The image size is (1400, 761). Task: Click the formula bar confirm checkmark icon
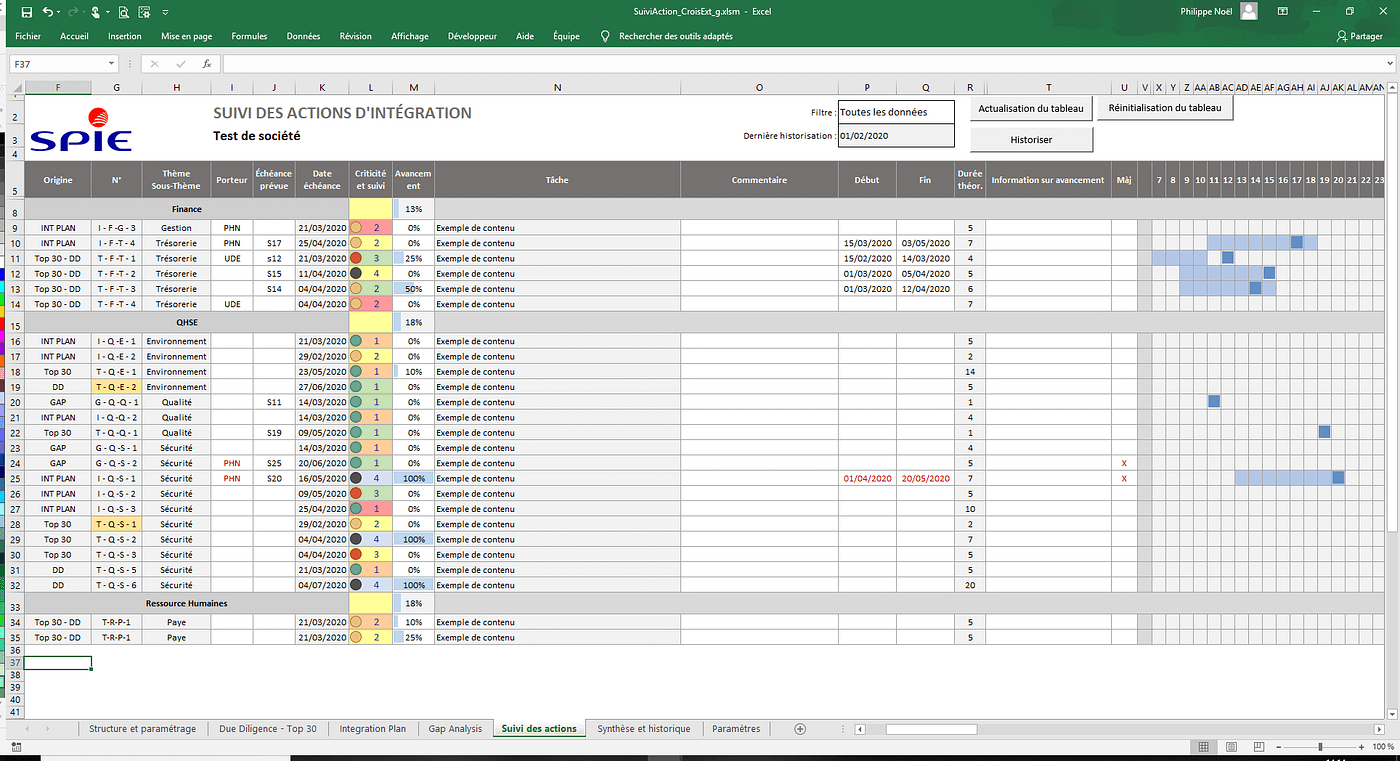[x=180, y=64]
